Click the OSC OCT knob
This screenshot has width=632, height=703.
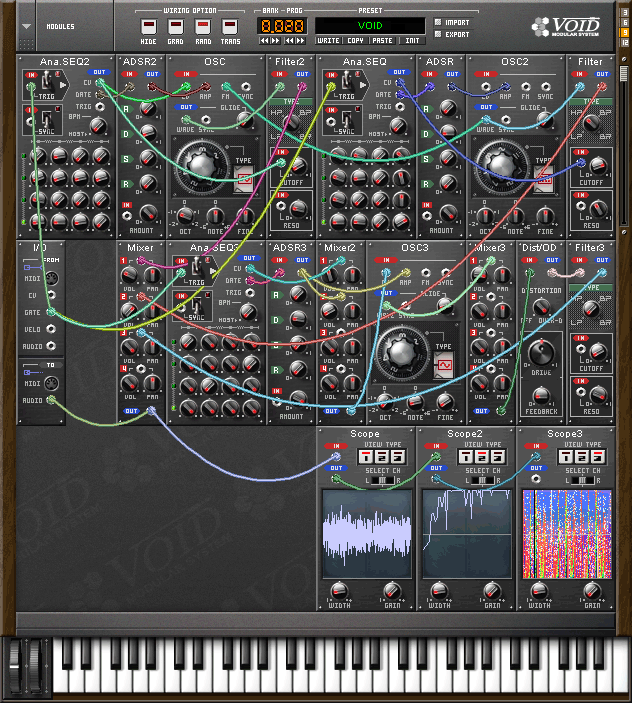185,217
